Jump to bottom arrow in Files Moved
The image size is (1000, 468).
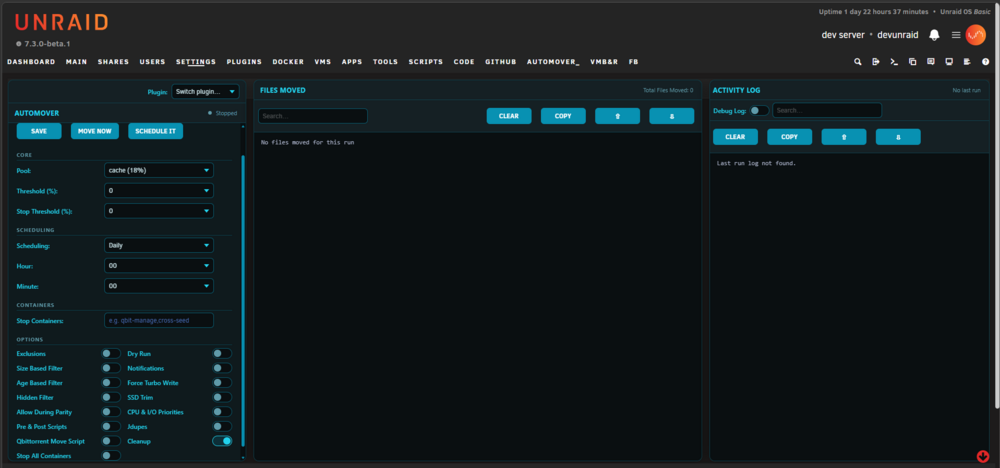pos(672,116)
